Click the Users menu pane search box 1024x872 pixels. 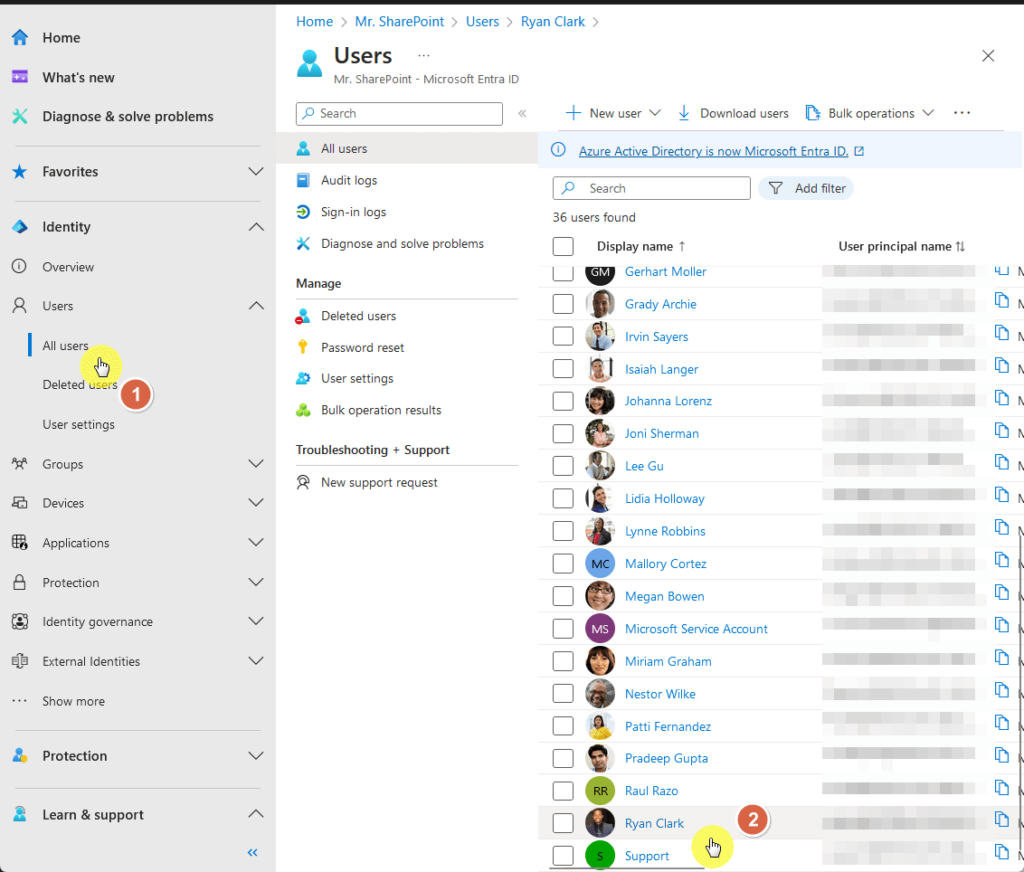pyautogui.click(x=399, y=114)
